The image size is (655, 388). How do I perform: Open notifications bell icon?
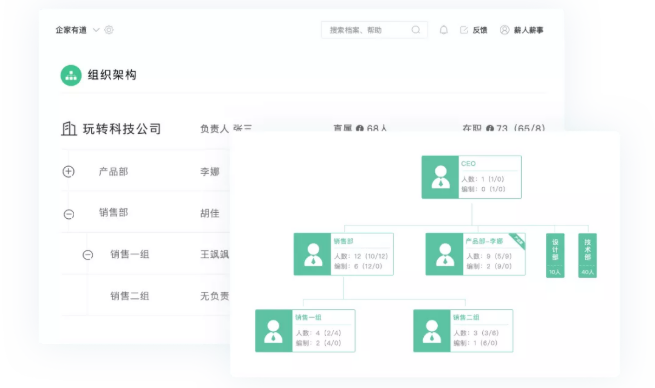tap(444, 30)
